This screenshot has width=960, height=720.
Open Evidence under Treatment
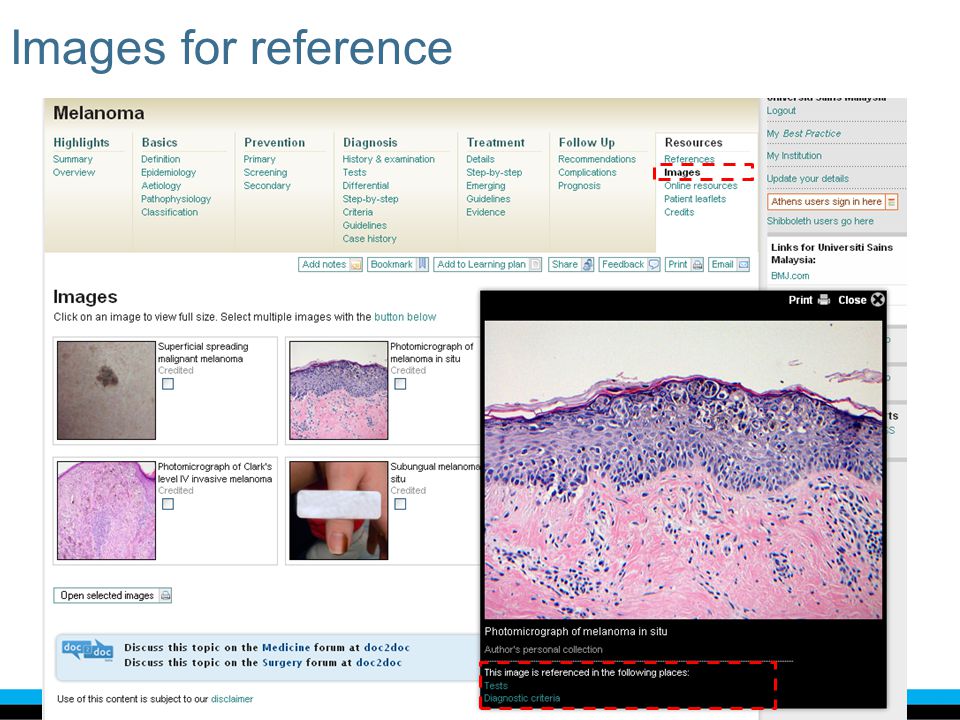[486, 212]
